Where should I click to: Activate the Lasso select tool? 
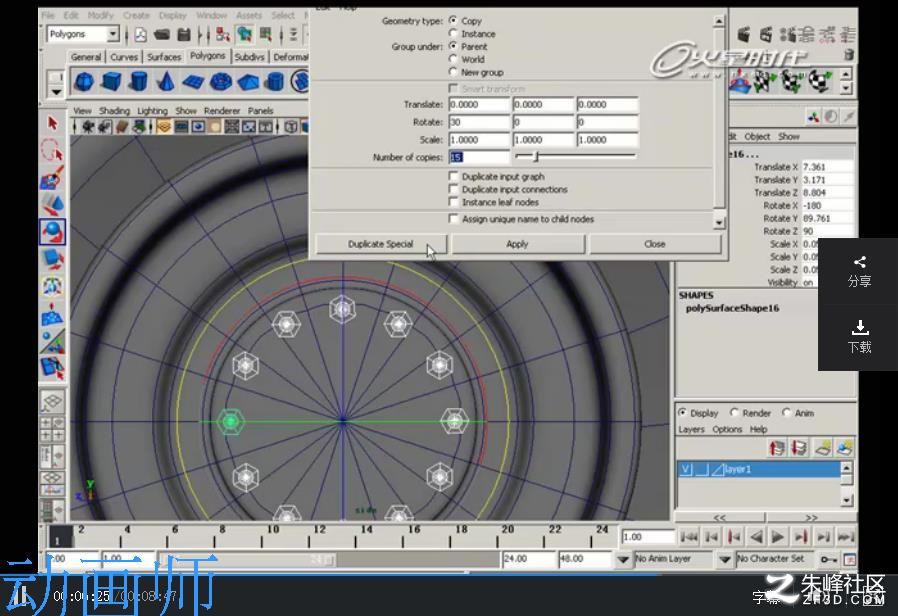pos(52,151)
